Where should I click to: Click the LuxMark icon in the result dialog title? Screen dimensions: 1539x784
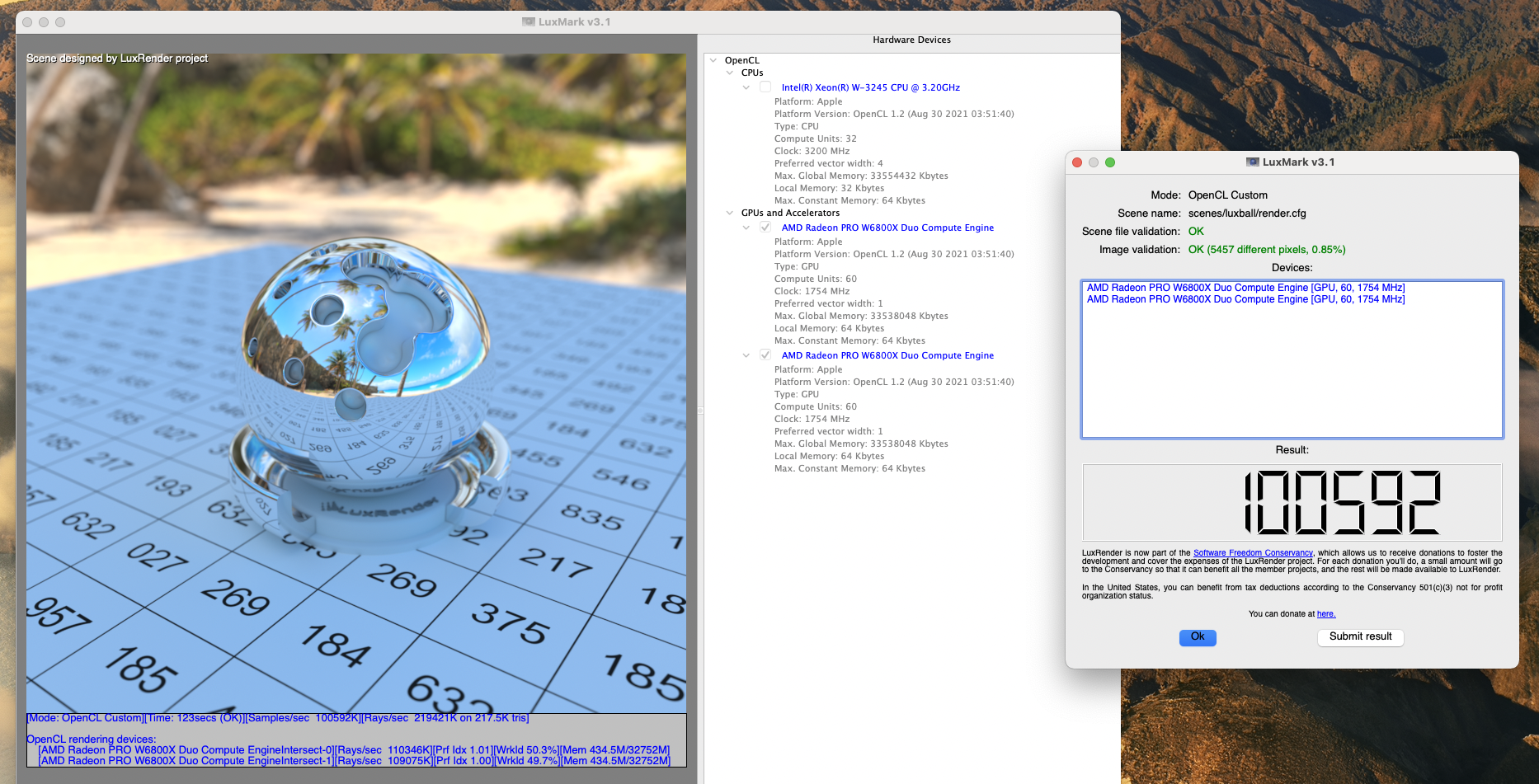[1253, 162]
